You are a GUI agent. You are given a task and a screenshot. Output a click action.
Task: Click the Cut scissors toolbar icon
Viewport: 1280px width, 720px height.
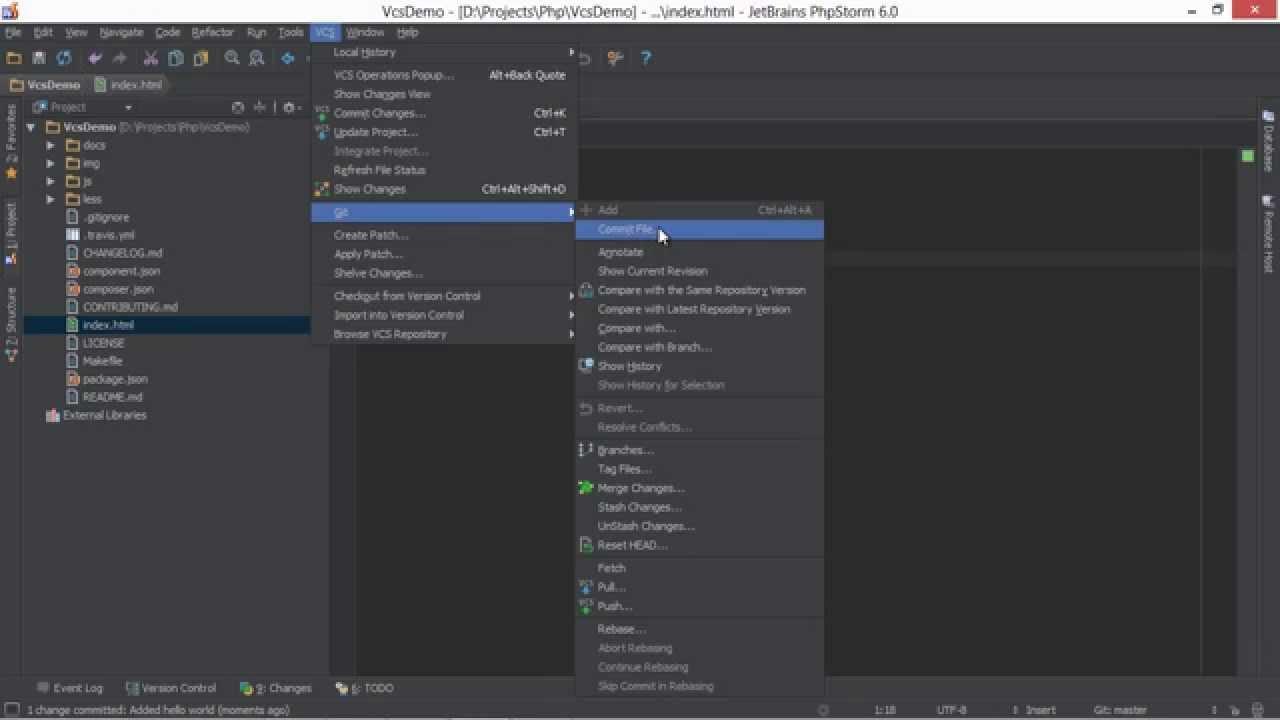151,59
